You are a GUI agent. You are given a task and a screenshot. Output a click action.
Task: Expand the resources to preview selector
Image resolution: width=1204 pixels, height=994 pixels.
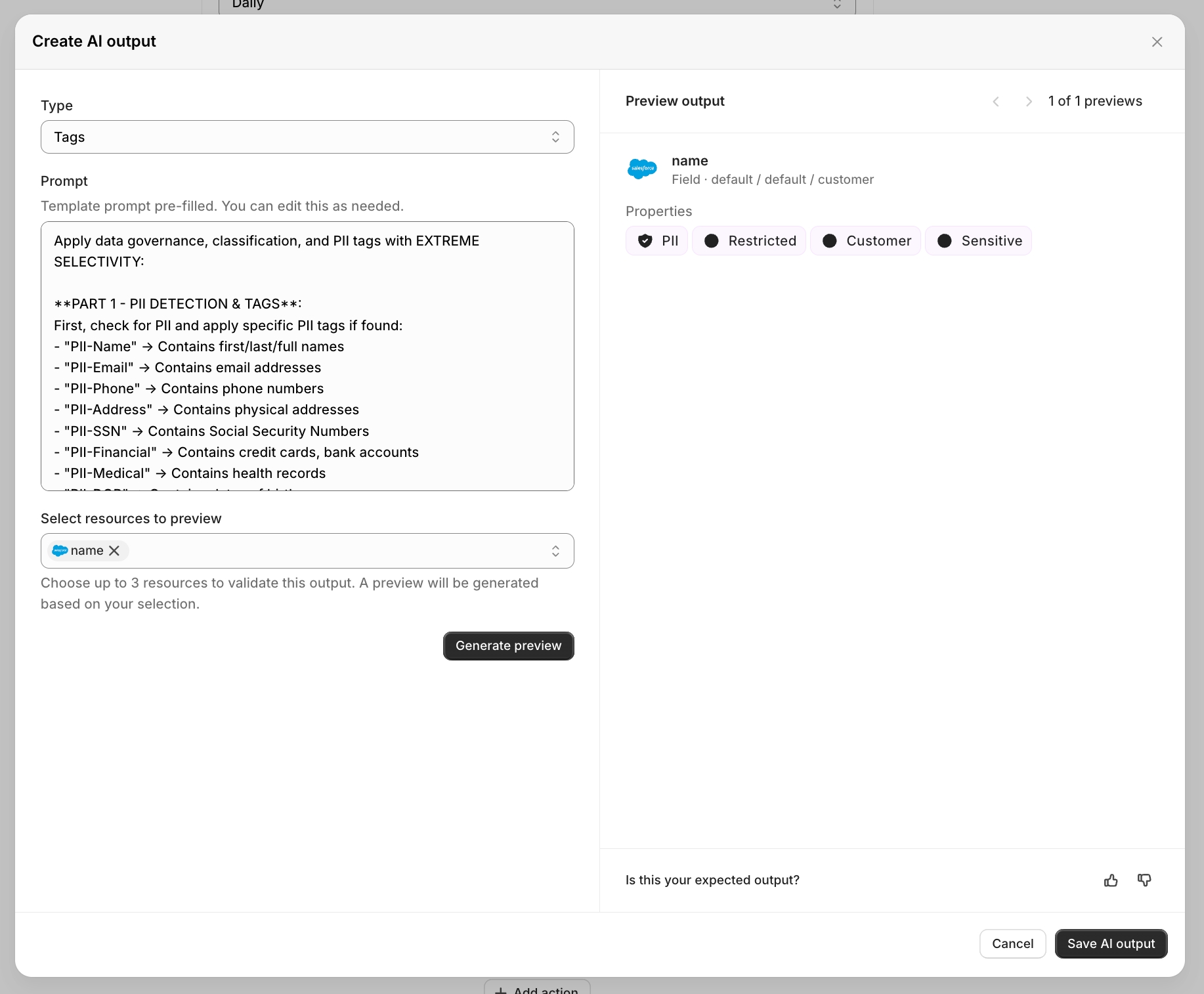point(555,551)
